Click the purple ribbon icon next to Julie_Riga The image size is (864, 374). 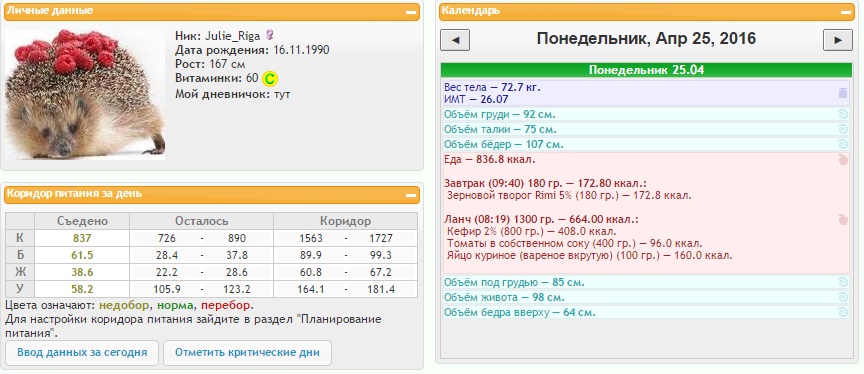[x=269, y=35]
